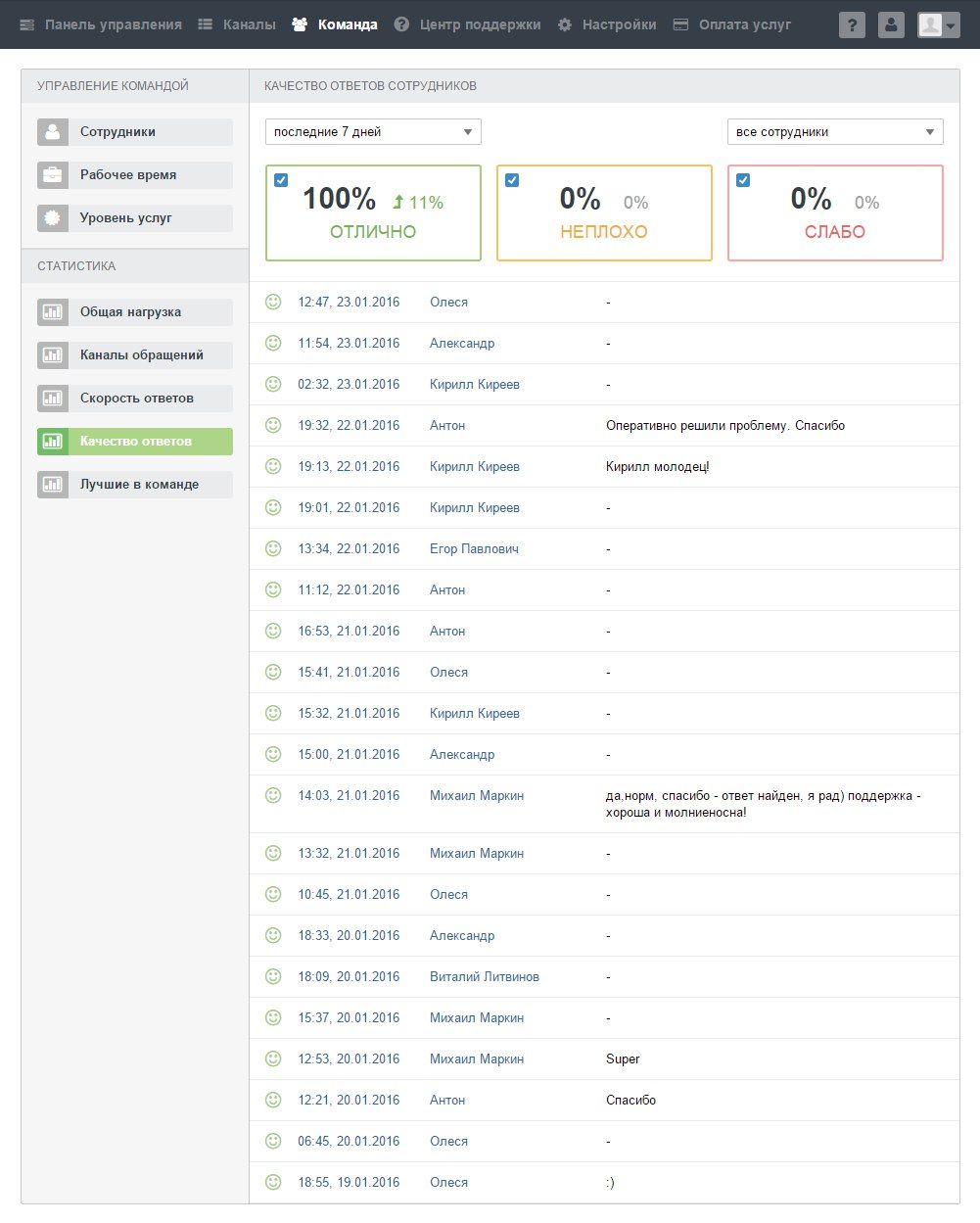Toggle the НЕПЛОХО rating checkbox

[x=512, y=180]
